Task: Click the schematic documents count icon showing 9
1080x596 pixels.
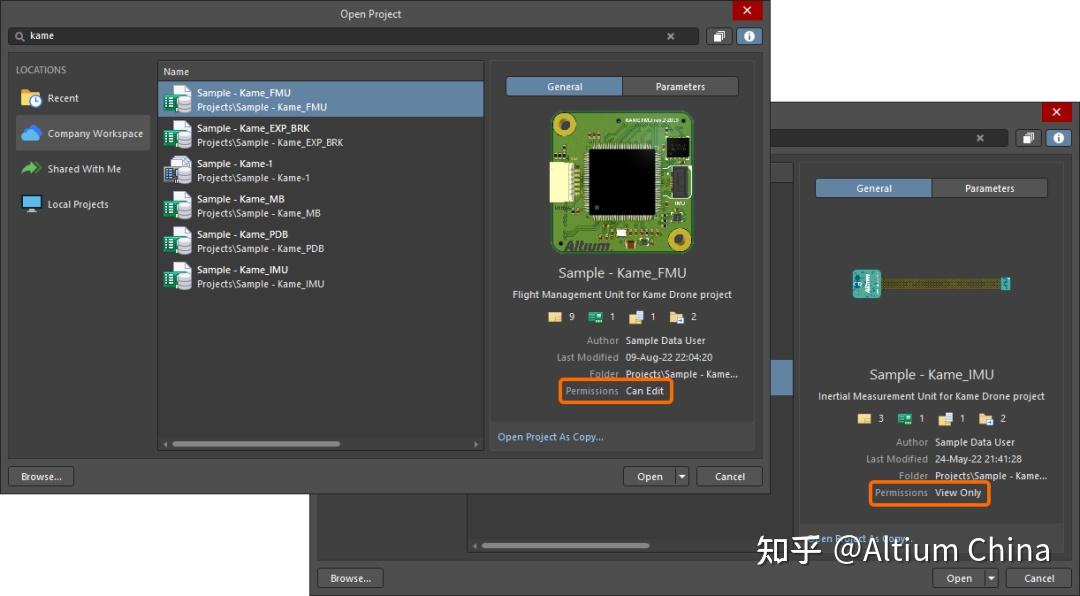Action: [x=554, y=316]
